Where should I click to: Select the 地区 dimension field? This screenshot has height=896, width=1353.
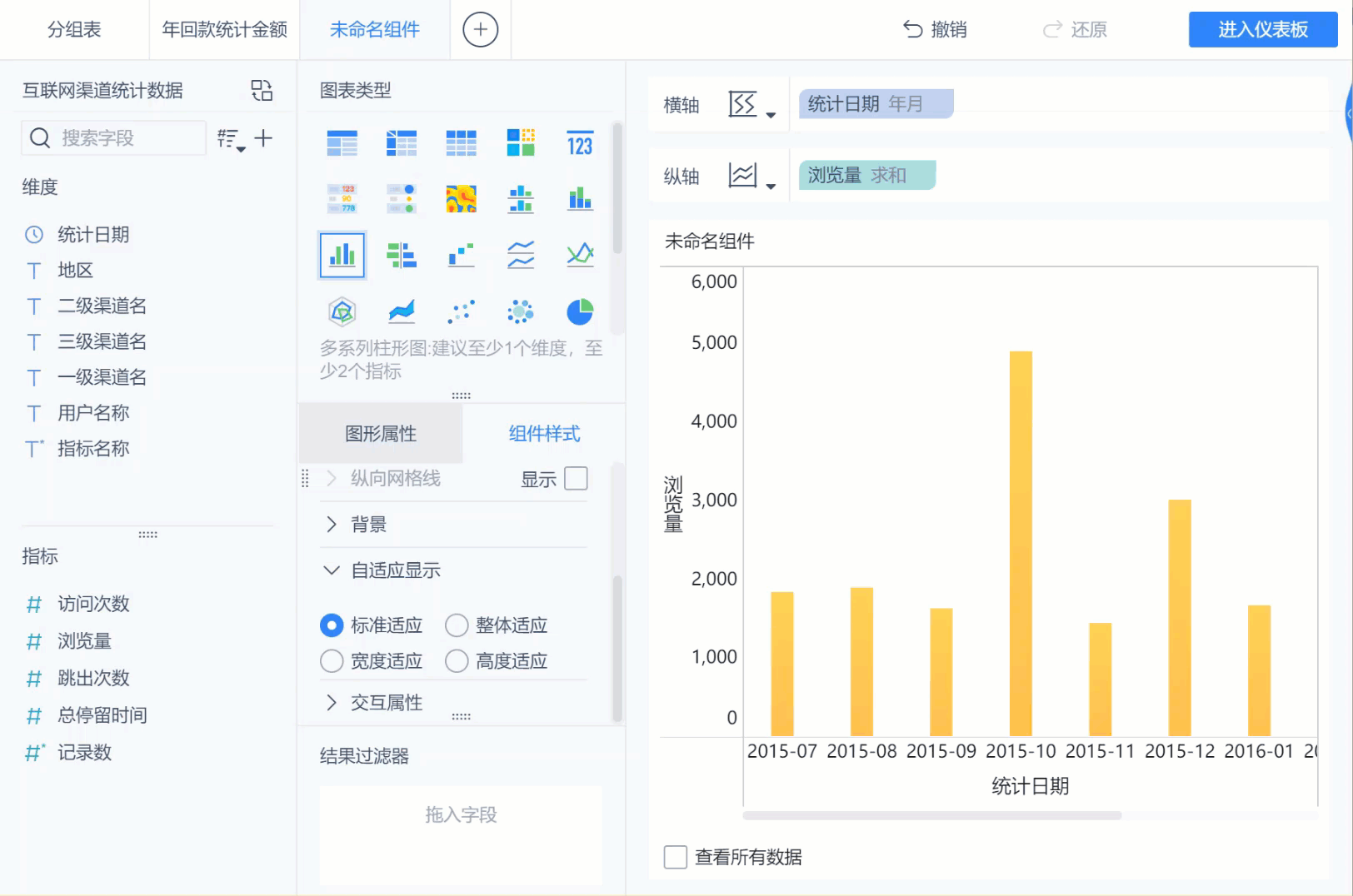coord(75,271)
